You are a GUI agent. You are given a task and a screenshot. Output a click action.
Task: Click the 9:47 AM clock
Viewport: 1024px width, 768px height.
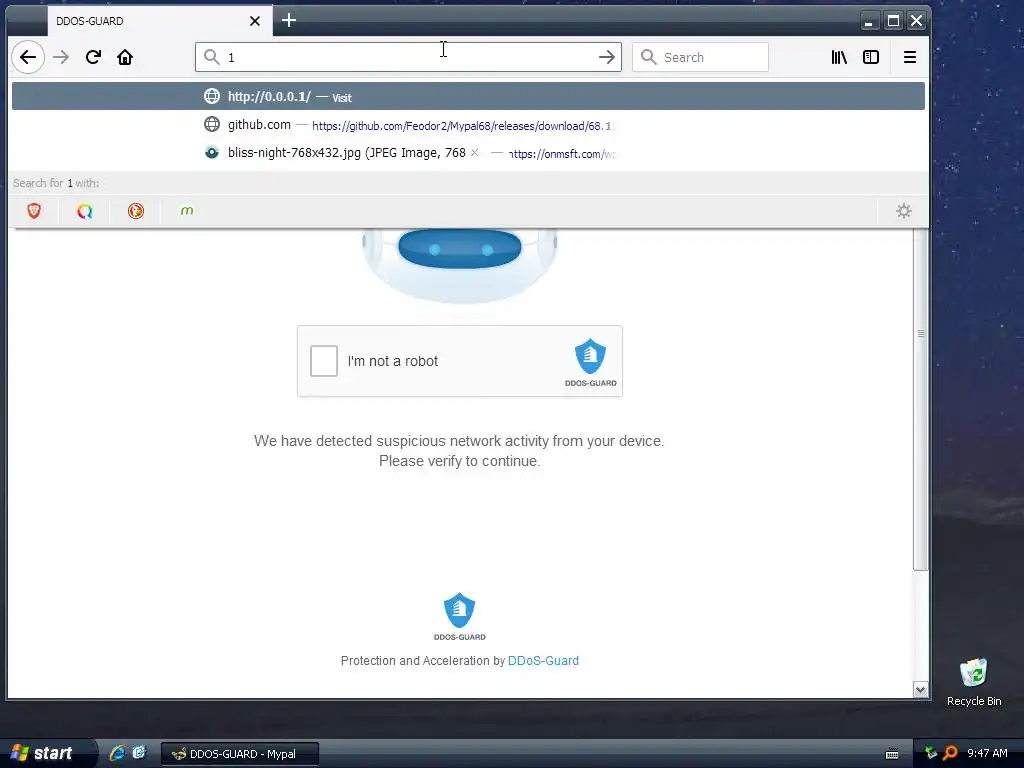click(987, 754)
